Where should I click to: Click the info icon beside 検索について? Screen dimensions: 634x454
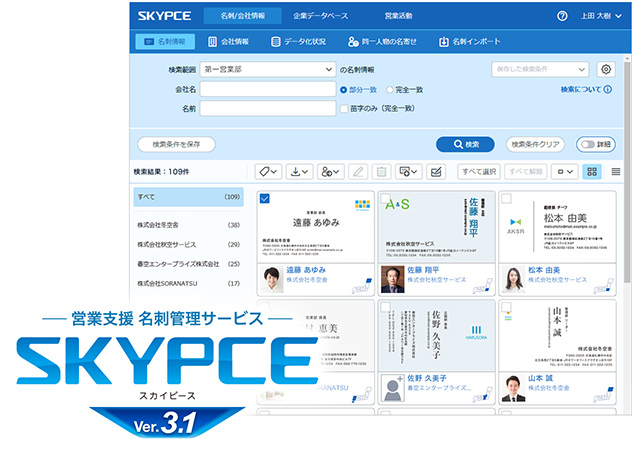pos(608,89)
